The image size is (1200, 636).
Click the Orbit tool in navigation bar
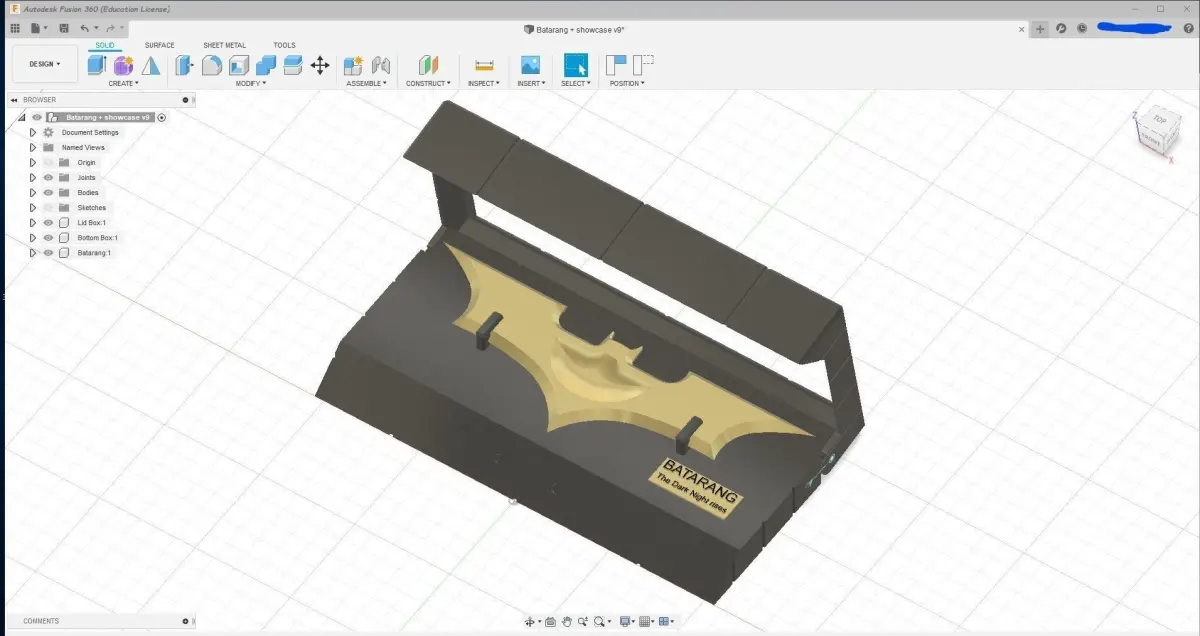pos(532,622)
